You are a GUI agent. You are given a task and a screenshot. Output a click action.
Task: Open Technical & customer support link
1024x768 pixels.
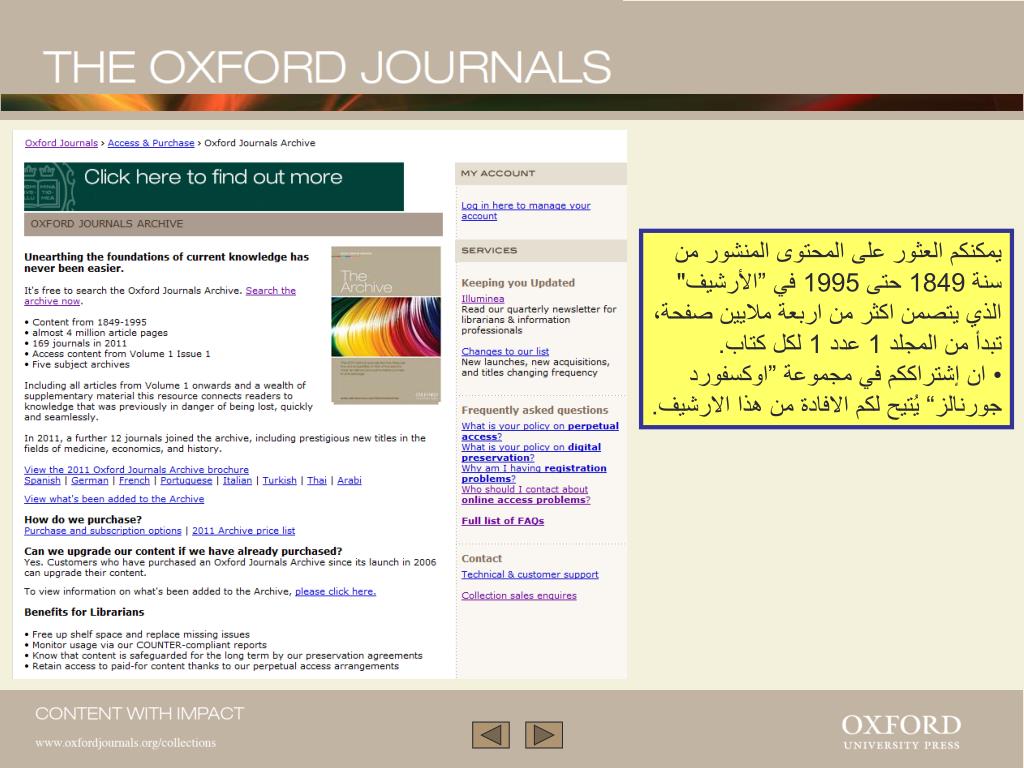pyautogui.click(x=530, y=575)
